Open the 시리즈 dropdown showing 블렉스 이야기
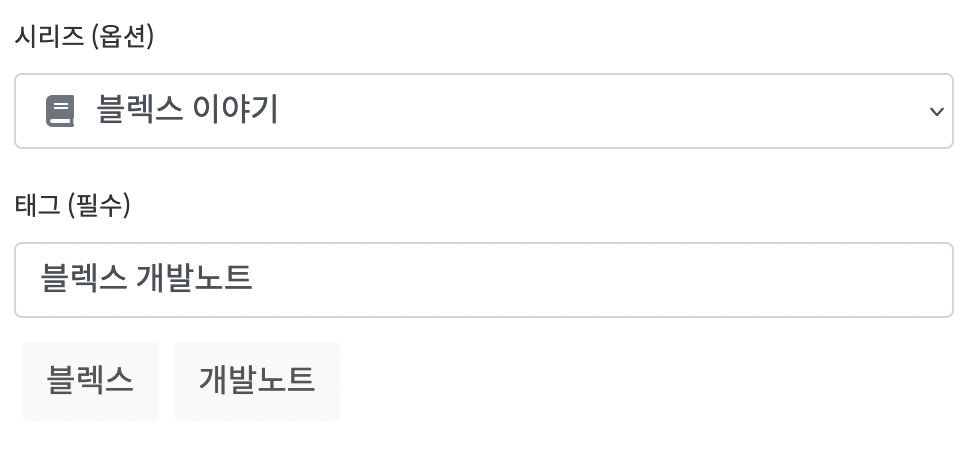 coord(483,111)
